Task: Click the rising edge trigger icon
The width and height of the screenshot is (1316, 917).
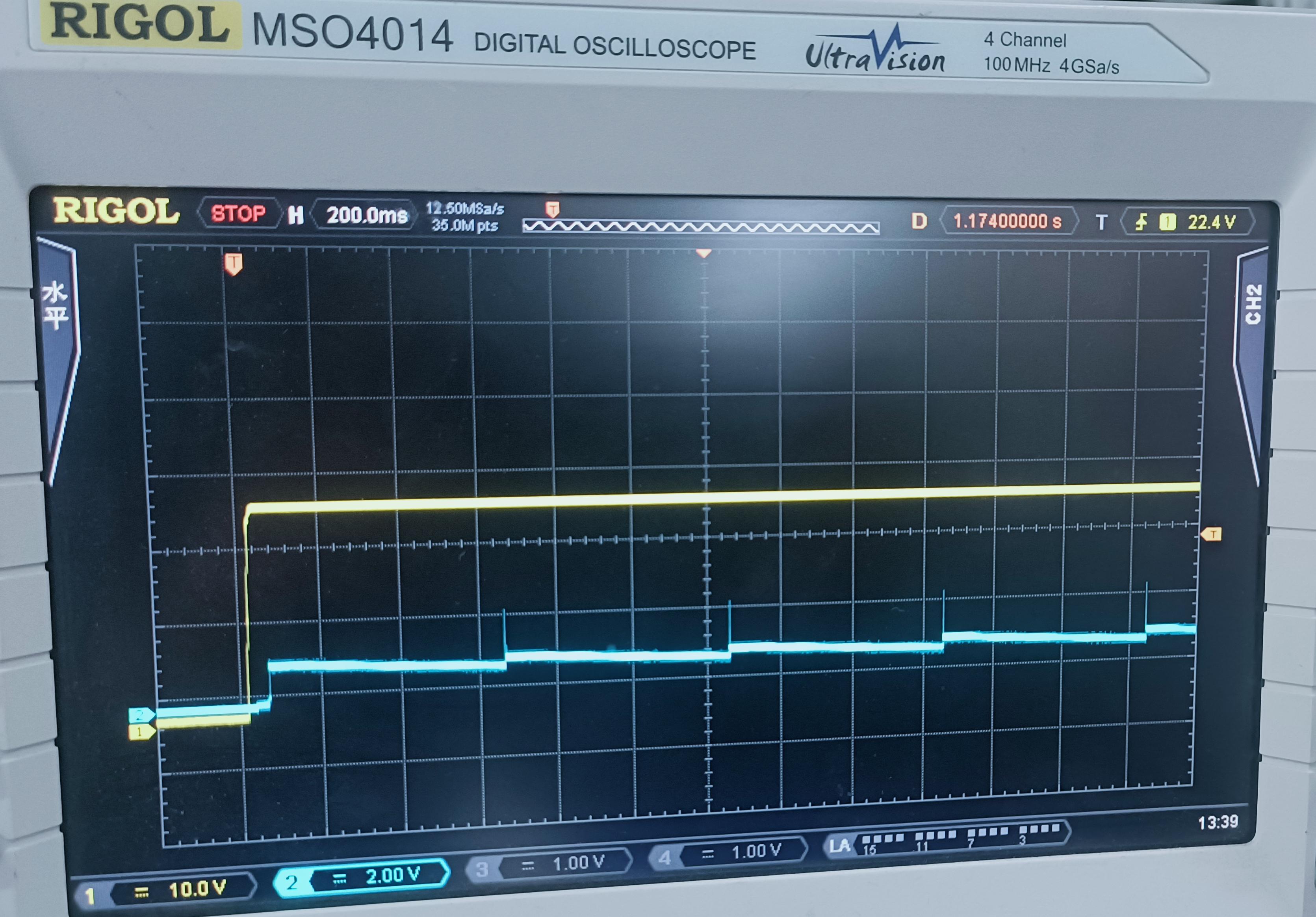Action: [1142, 222]
